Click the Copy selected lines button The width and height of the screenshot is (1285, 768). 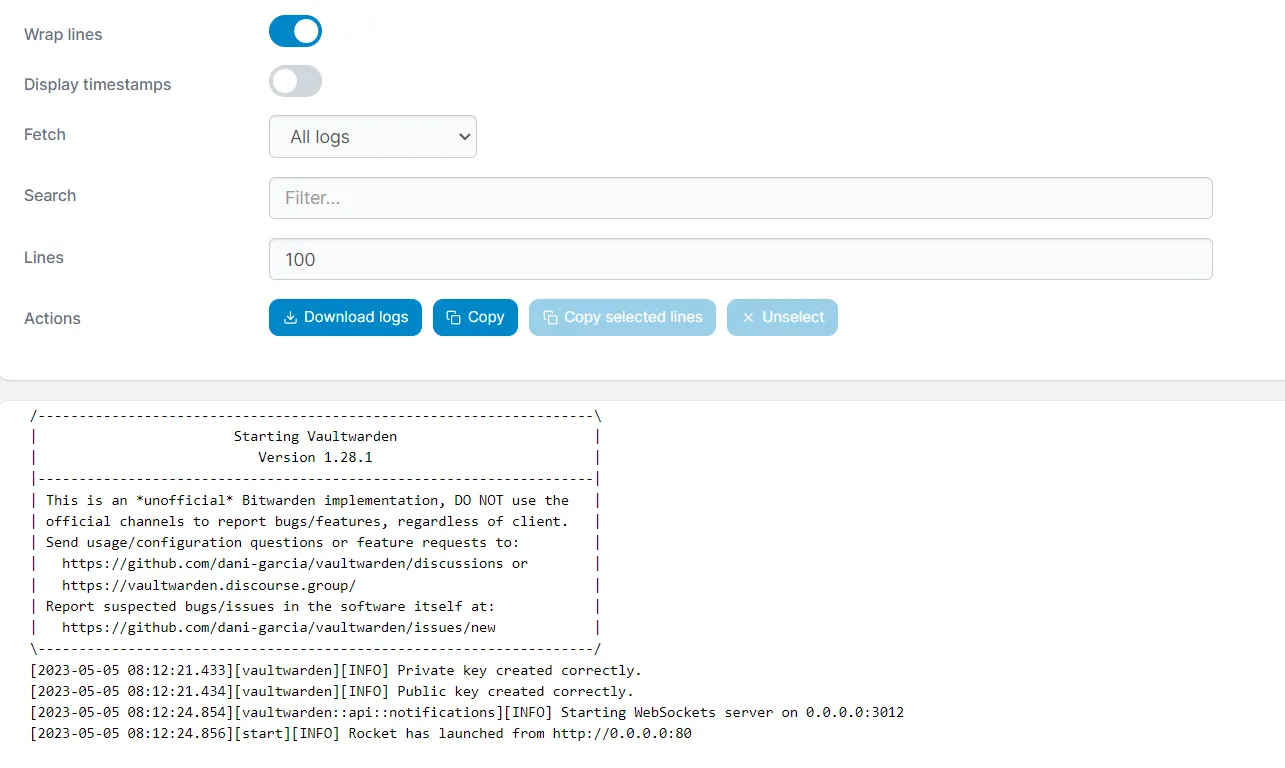click(x=622, y=318)
